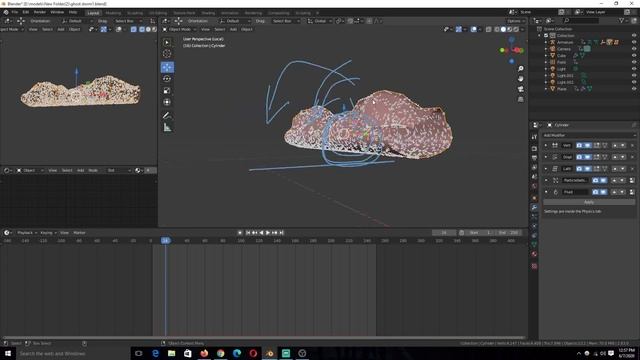
Task: Open the Windows Start button
Action: tap(8, 353)
